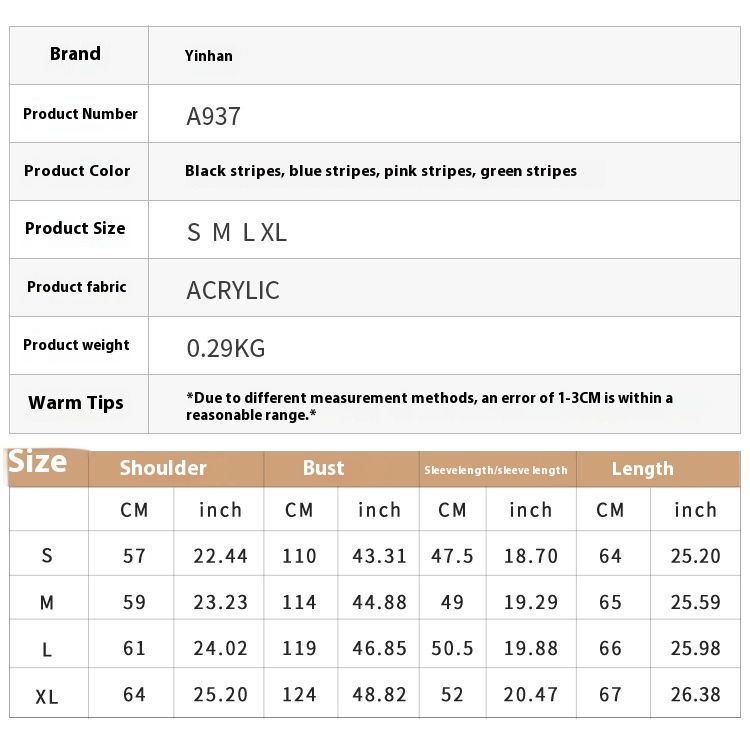Click the ACRYLIC fabric value
Image resolution: width=750 pixels, height=742 pixels.
(x=233, y=291)
